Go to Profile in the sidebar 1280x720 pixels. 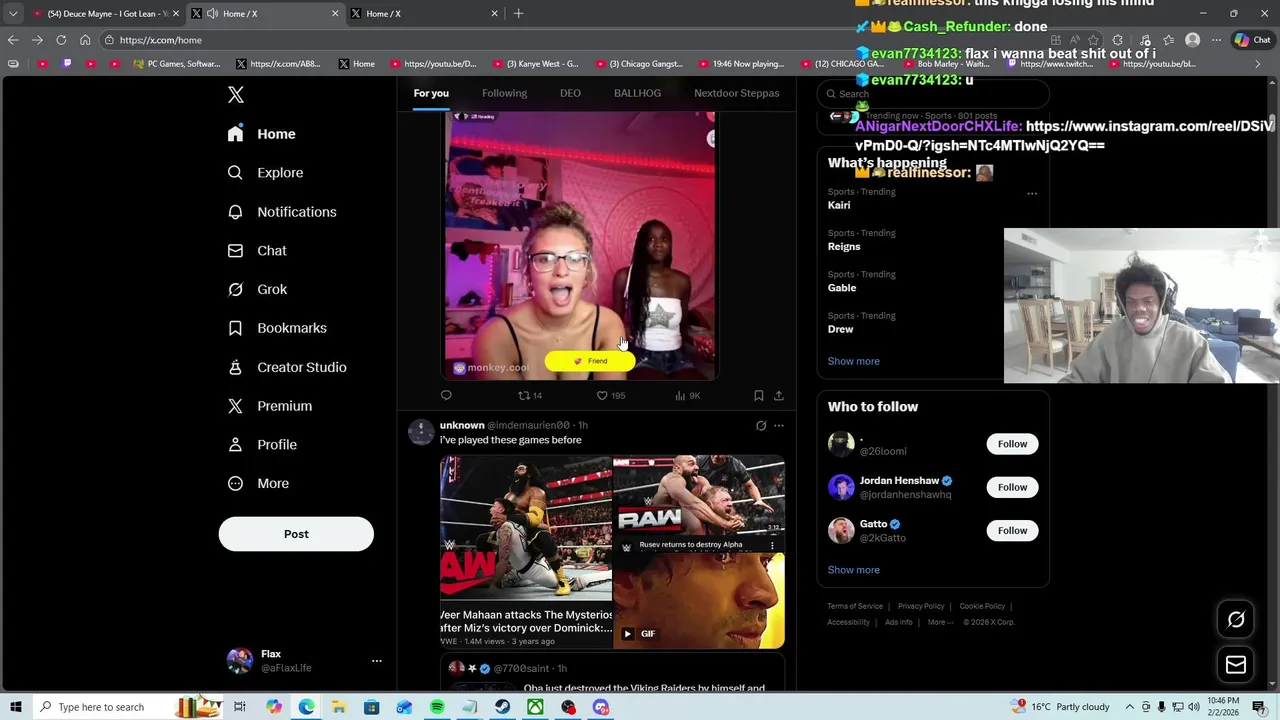pyautogui.click(x=262, y=445)
